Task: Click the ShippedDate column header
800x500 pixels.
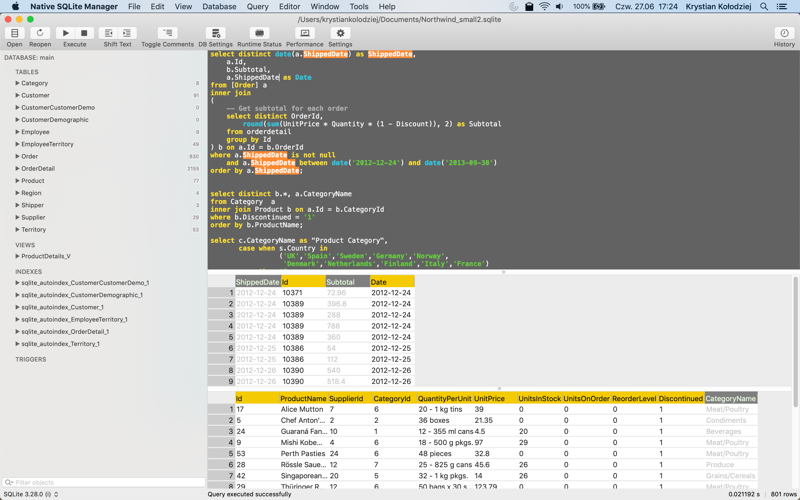Action: point(257,282)
